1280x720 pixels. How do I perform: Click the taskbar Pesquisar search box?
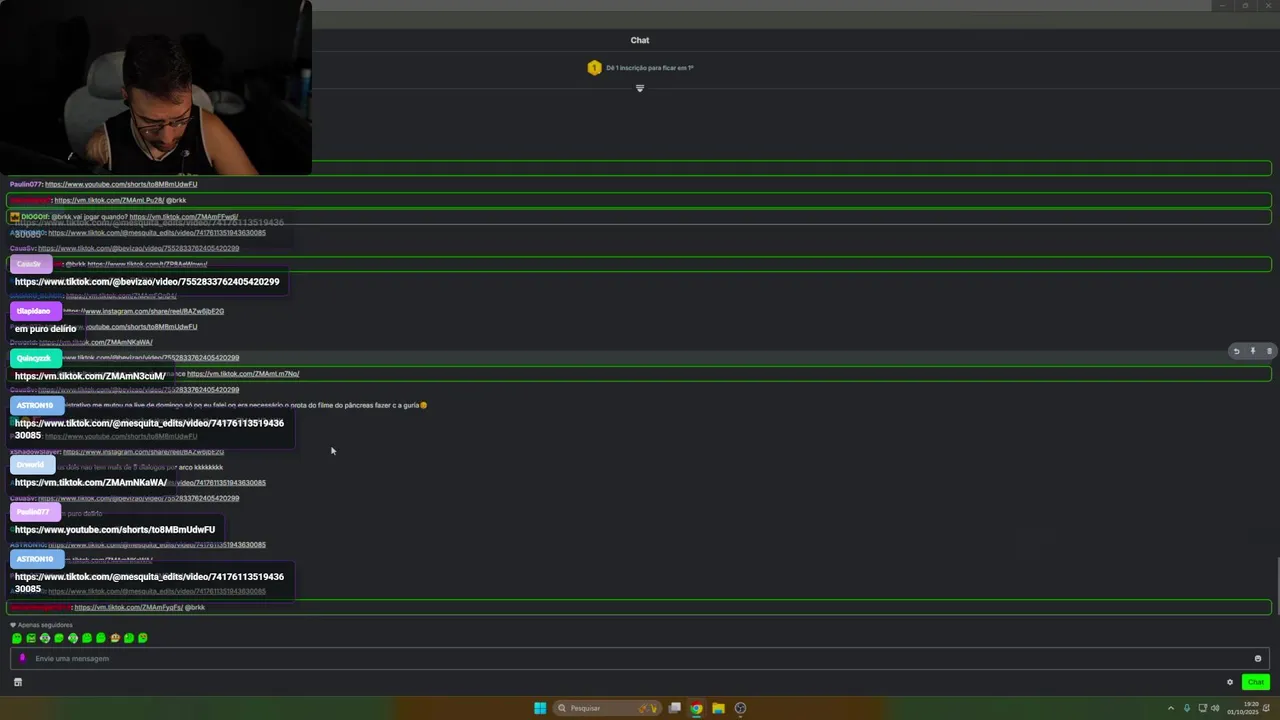607,708
